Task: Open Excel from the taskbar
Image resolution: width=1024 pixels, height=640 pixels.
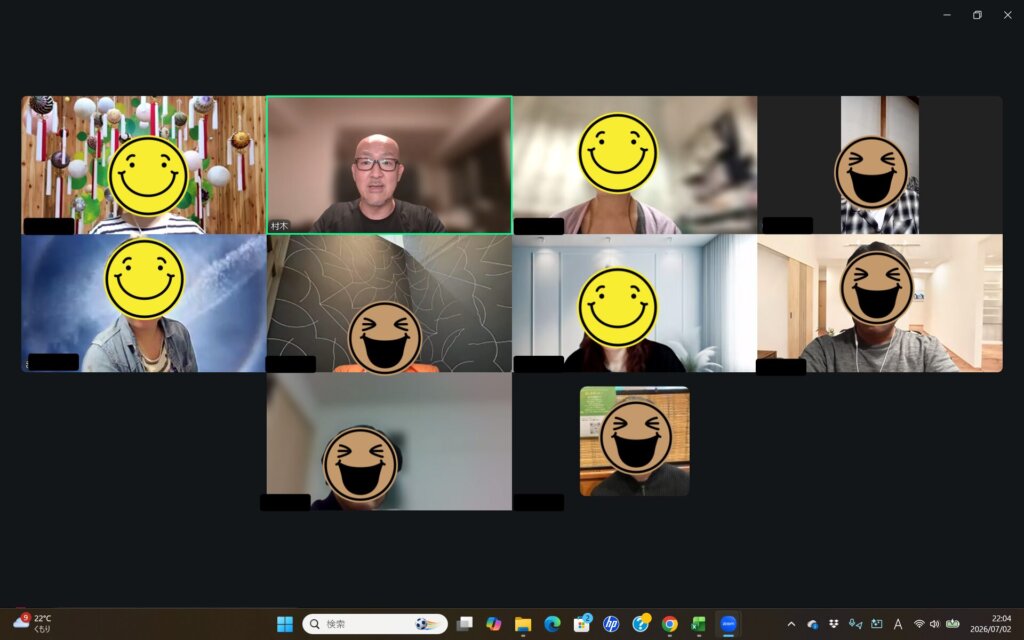Action: (x=699, y=624)
